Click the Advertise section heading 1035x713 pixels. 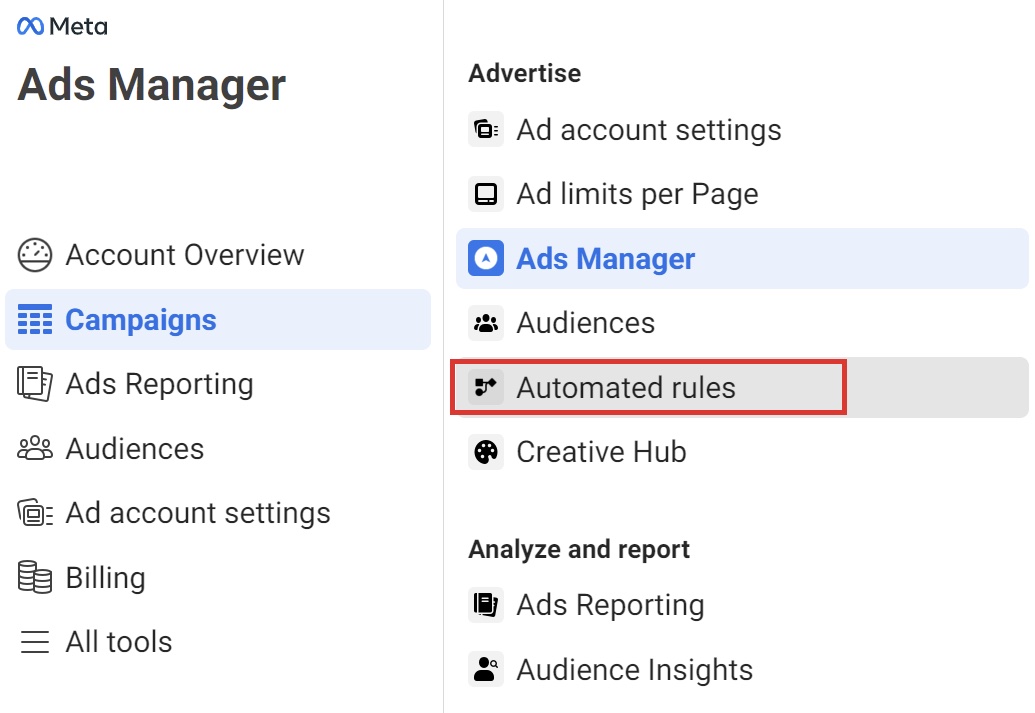click(525, 73)
